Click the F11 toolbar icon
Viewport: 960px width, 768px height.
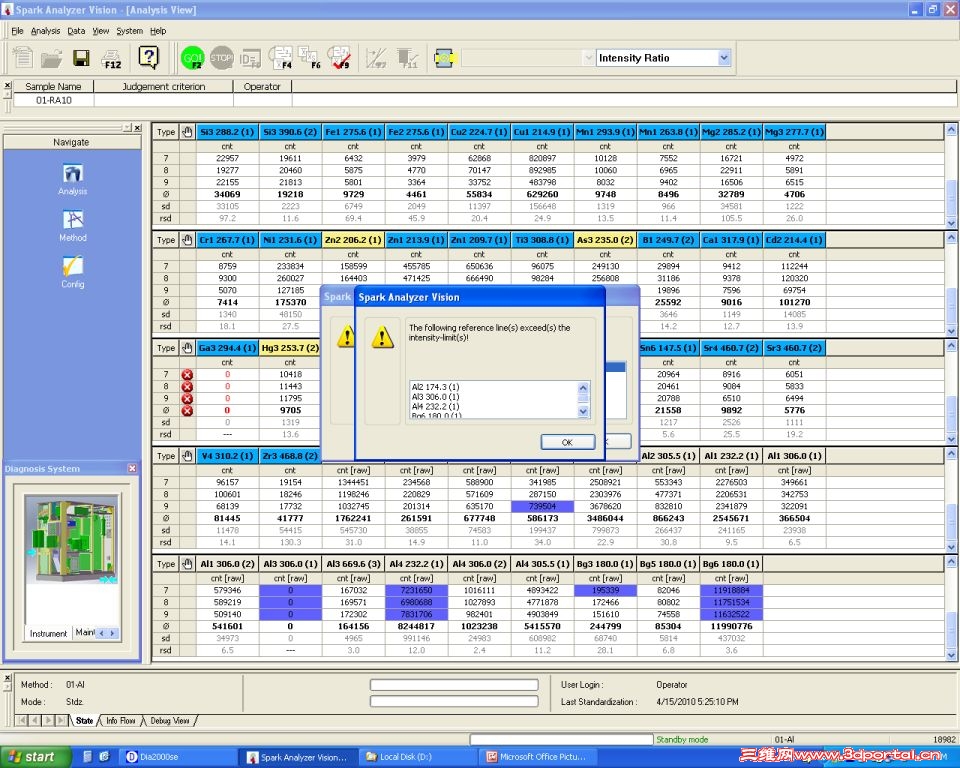[x=407, y=58]
